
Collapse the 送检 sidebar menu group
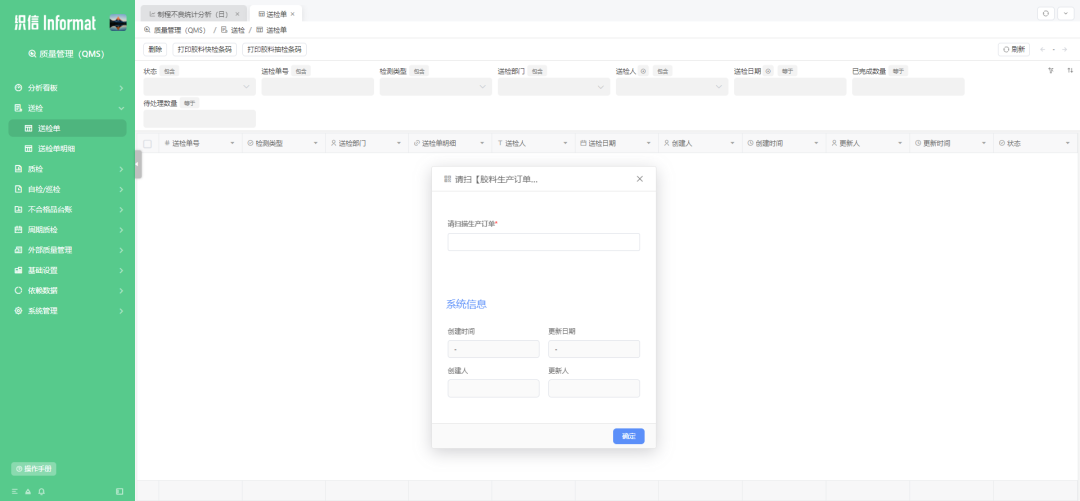coord(68,108)
